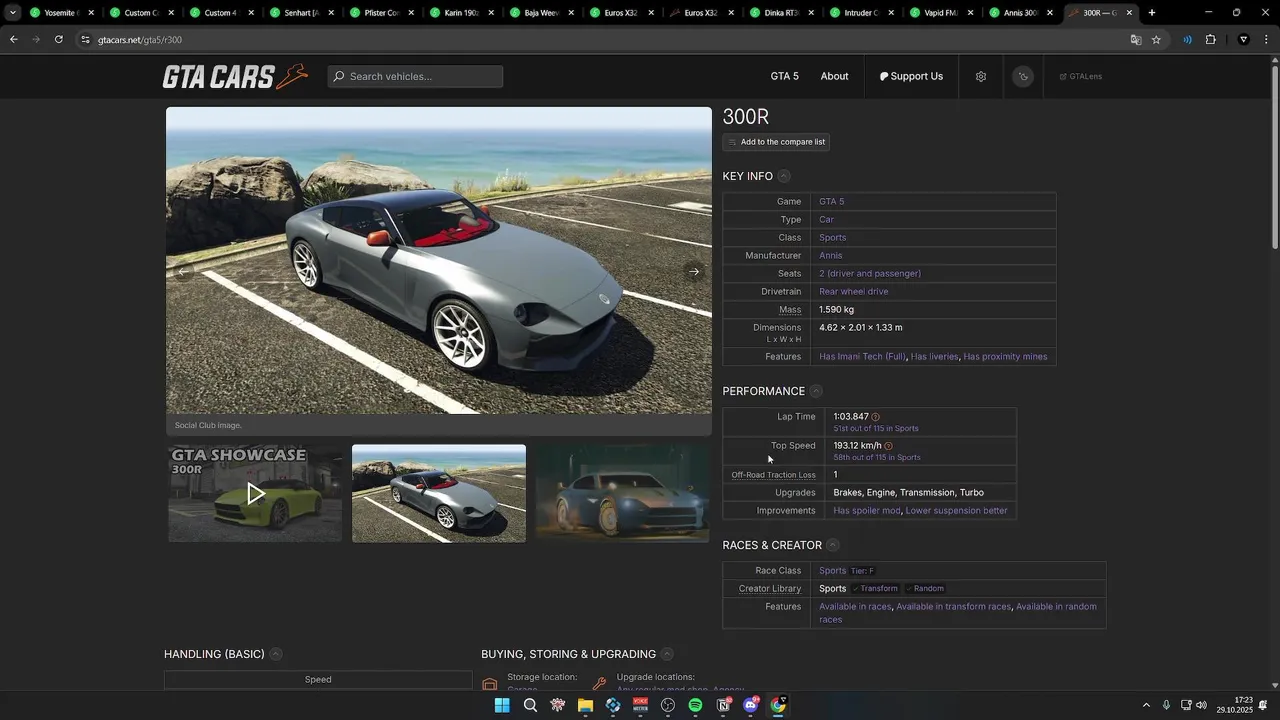
Task: Open Discord from the taskbar
Action: pyautogui.click(x=751, y=705)
